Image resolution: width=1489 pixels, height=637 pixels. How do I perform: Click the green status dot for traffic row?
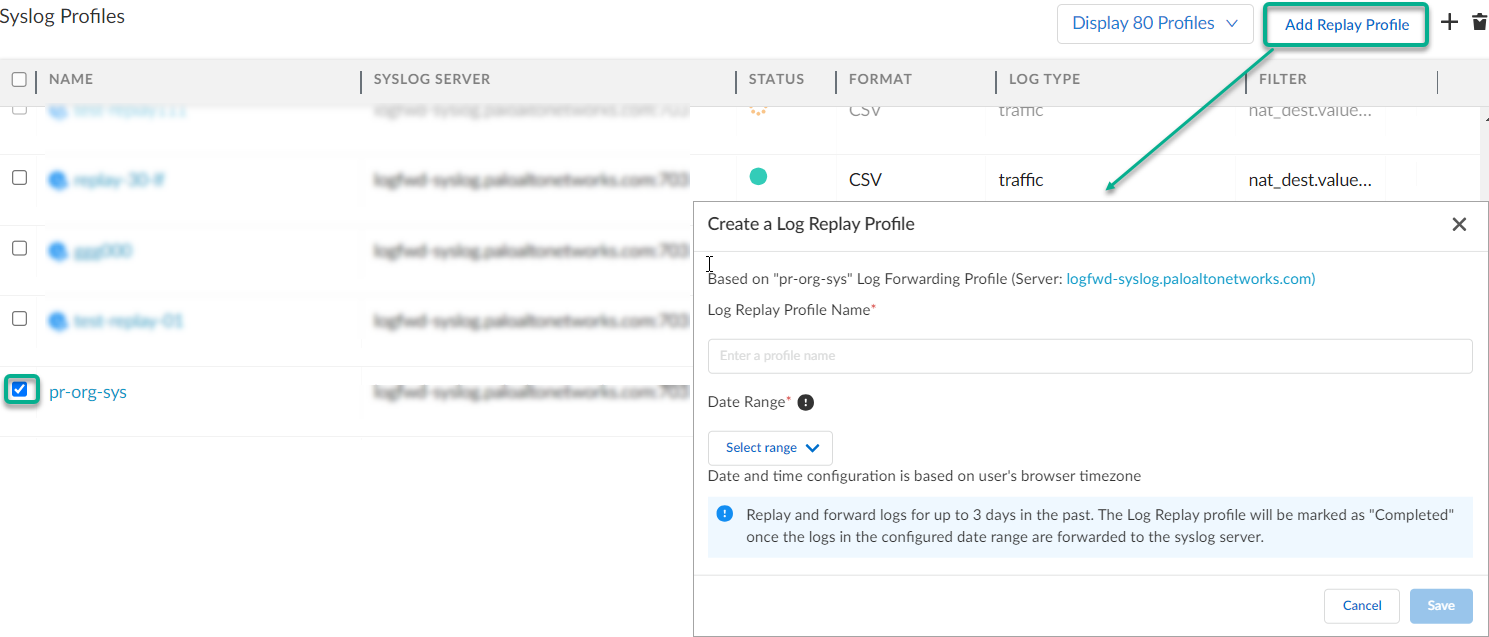[758, 177]
